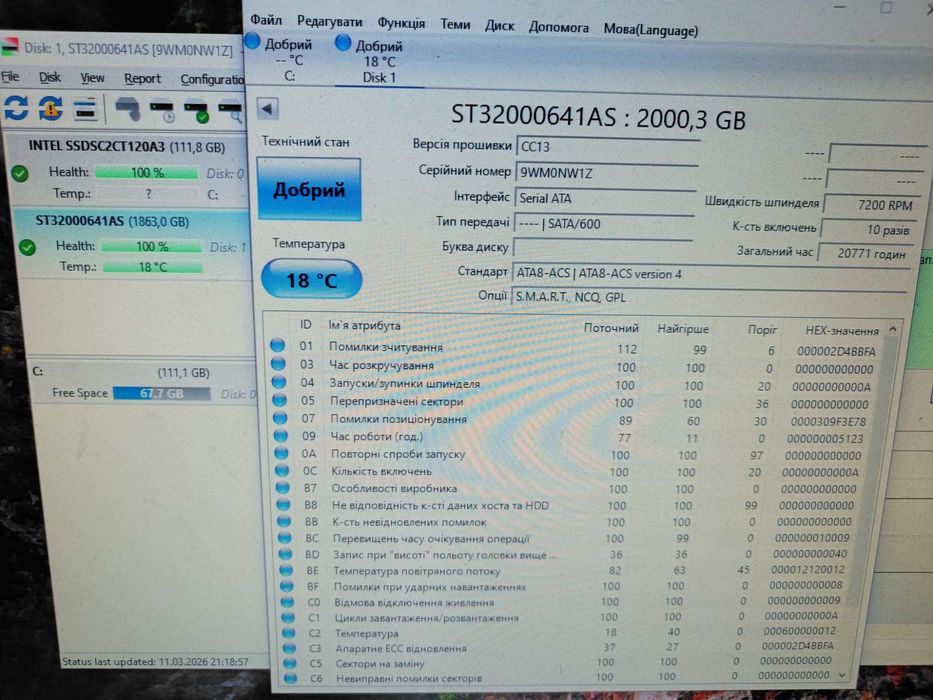Click the Найгірше column header

point(683,329)
